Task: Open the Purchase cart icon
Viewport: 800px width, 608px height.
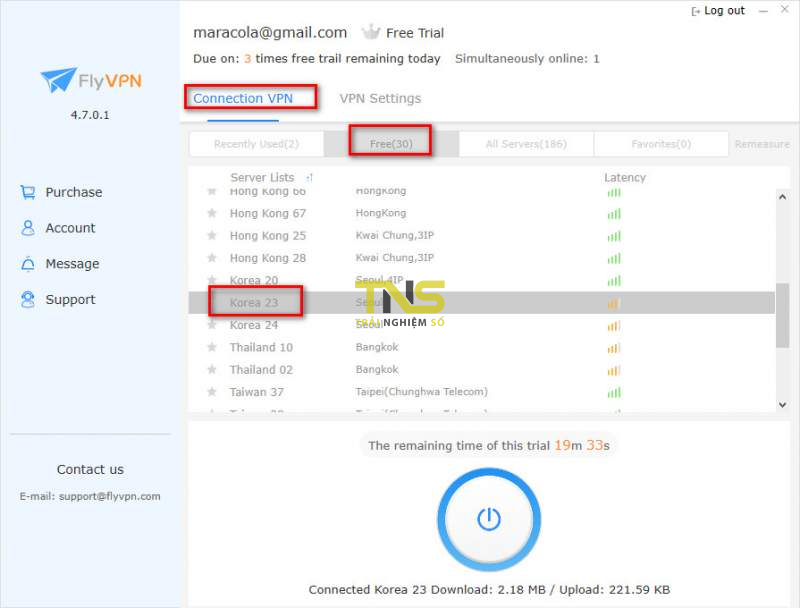Action: [28, 192]
